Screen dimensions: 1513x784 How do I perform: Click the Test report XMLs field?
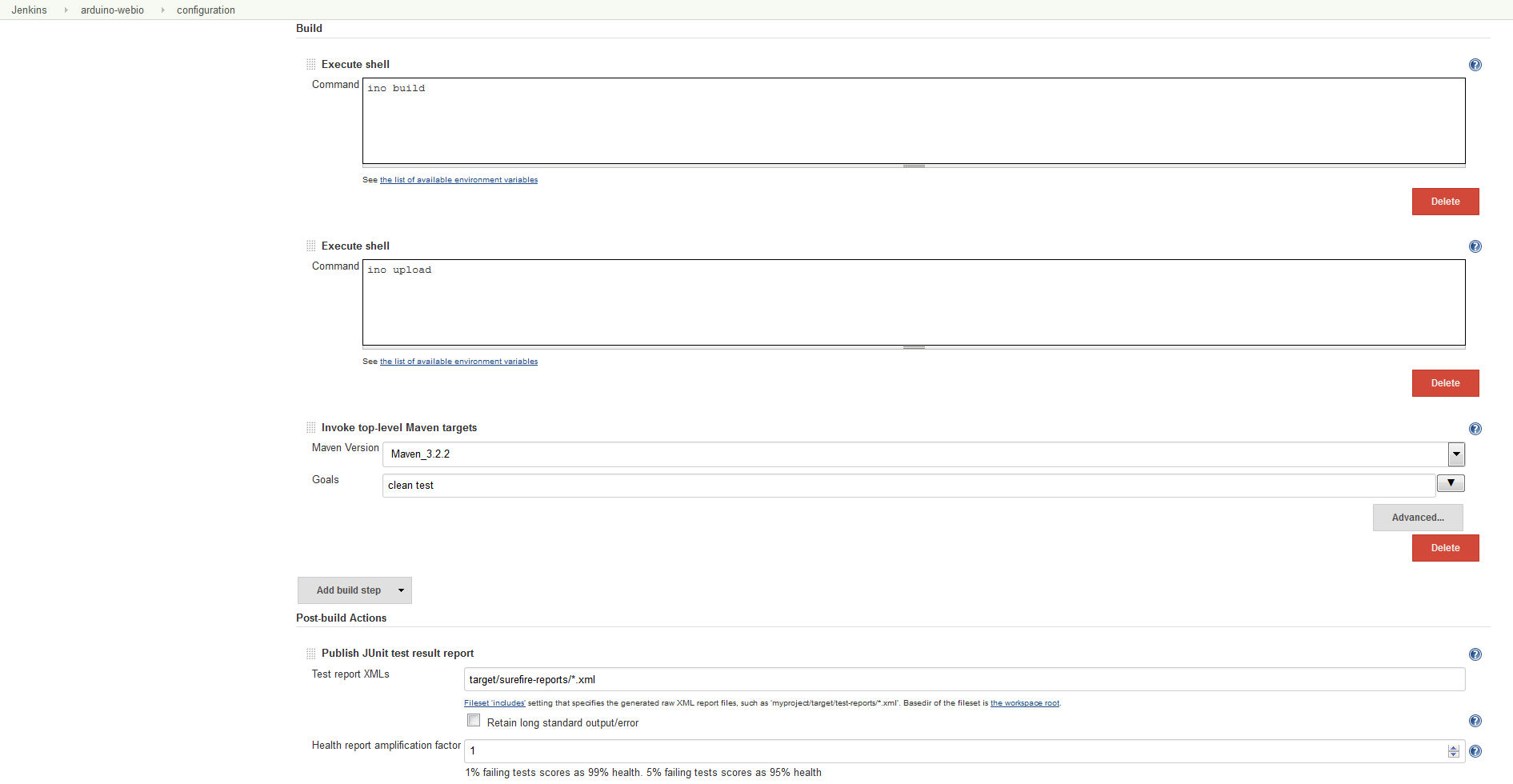(x=964, y=679)
